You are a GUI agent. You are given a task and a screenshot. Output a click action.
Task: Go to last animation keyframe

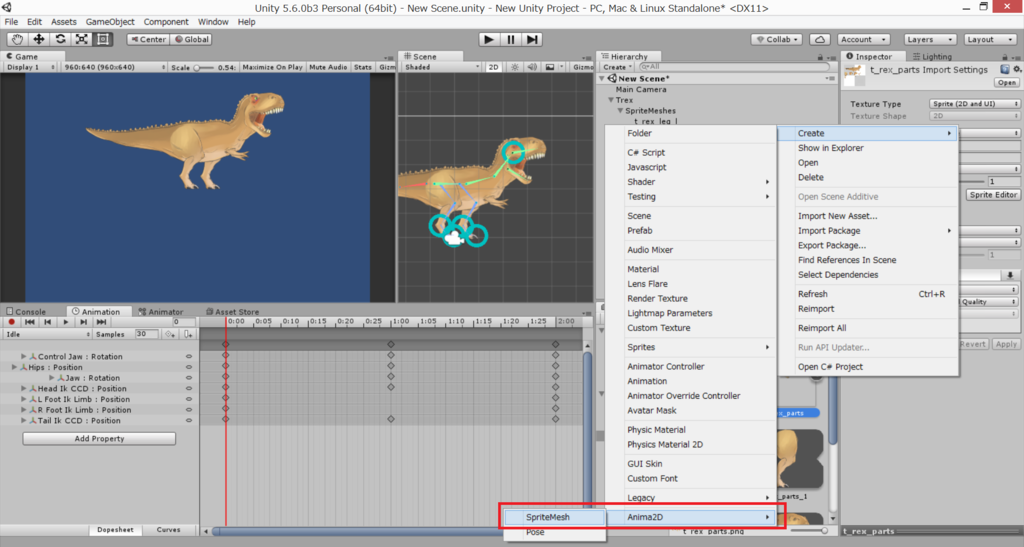pyautogui.click(x=101, y=322)
